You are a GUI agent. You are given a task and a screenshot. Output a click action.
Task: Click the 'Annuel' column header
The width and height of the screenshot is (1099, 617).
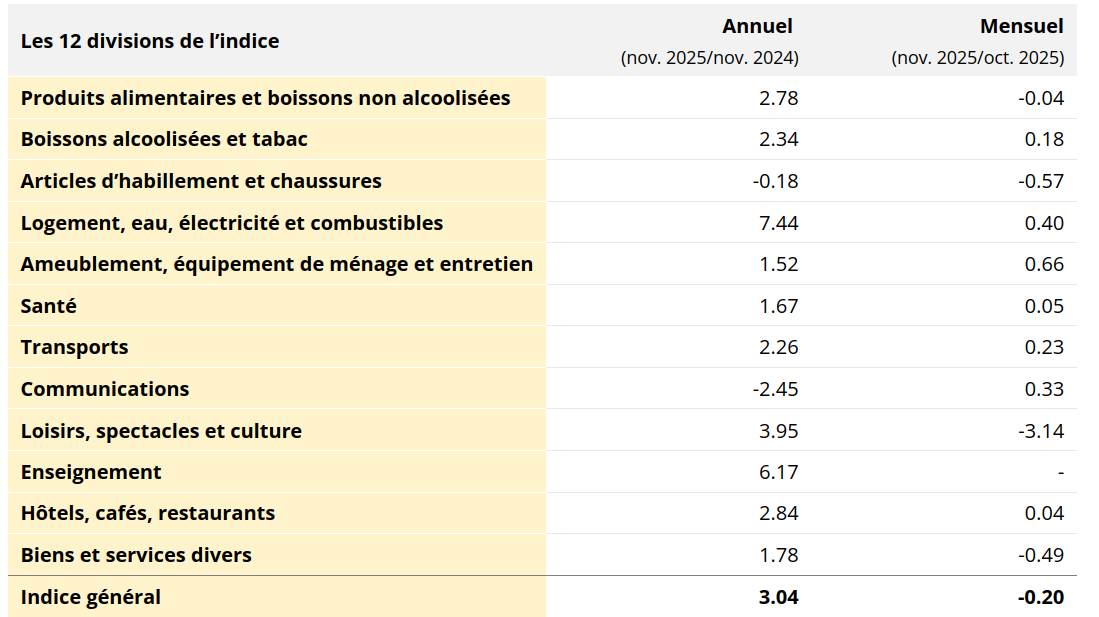pyautogui.click(x=757, y=27)
